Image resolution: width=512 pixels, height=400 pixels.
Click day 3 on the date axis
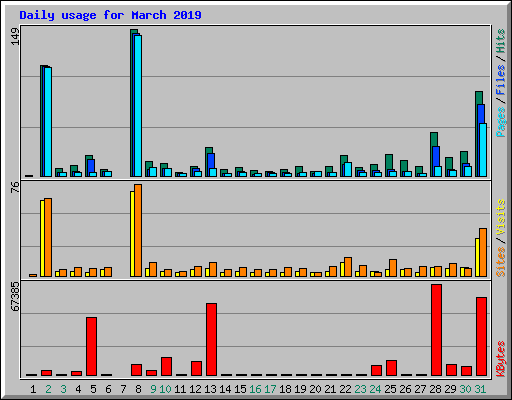63,389
